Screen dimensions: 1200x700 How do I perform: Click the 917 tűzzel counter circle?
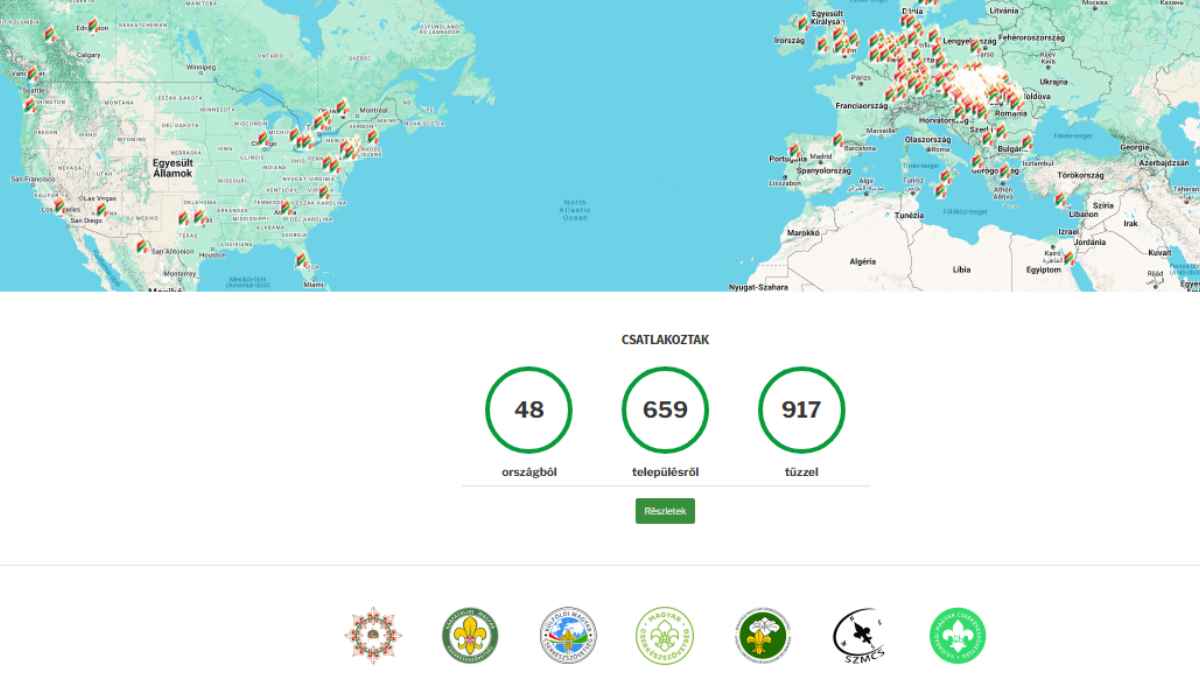point(802,410)
